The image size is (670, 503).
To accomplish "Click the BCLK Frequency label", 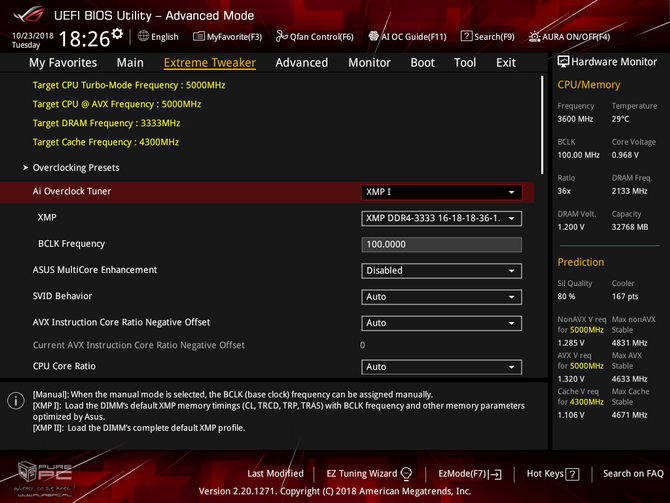I will 71,244.
